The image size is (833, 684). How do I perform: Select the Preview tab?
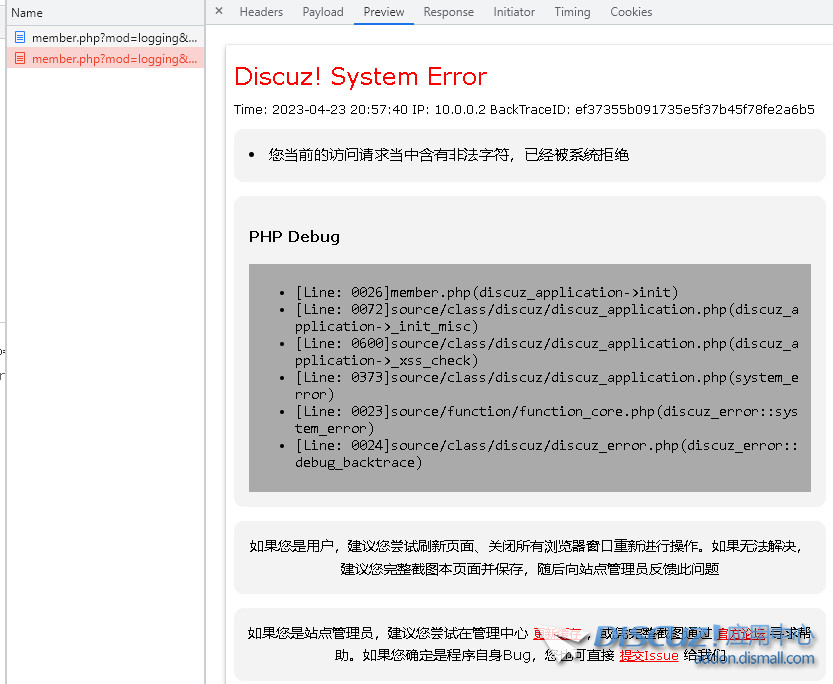pyautogui.click(x=383, y=12)
